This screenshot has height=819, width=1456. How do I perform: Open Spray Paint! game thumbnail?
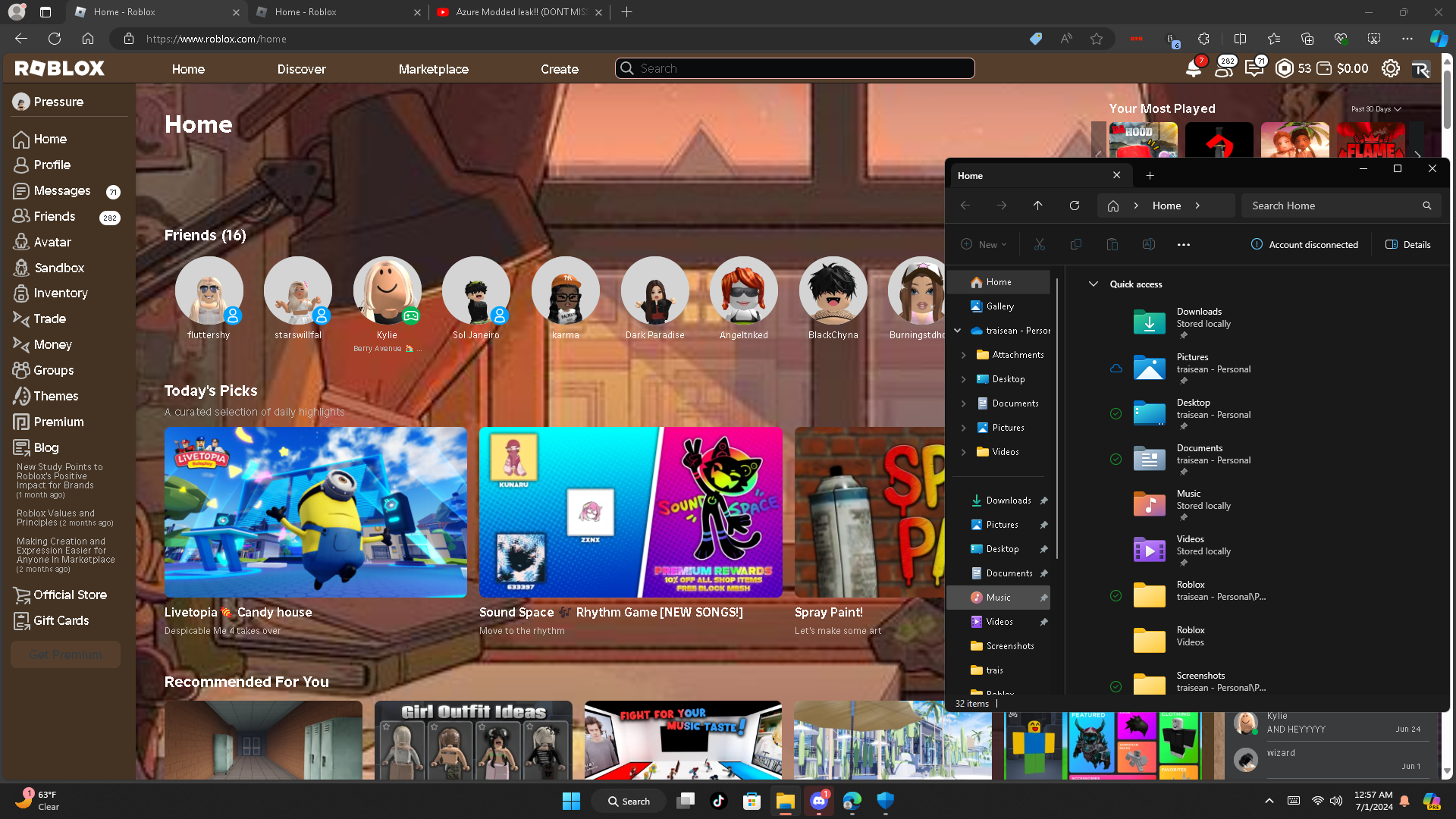(x=870, y=513)
